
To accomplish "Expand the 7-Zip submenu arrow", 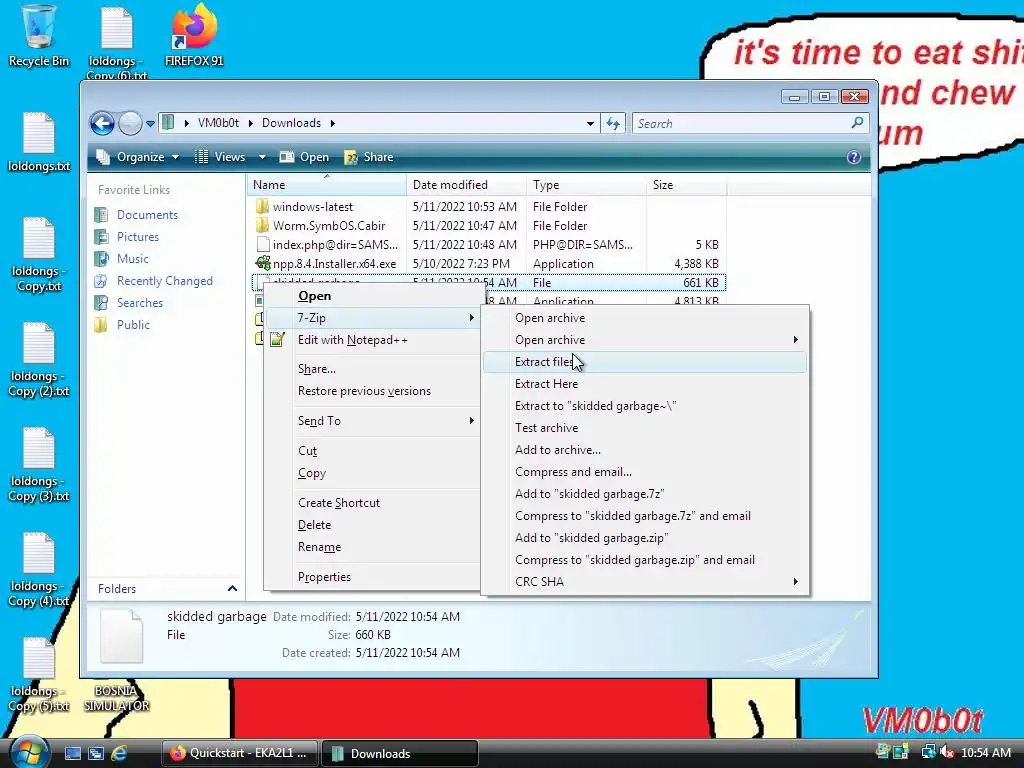I will point(471,317).
